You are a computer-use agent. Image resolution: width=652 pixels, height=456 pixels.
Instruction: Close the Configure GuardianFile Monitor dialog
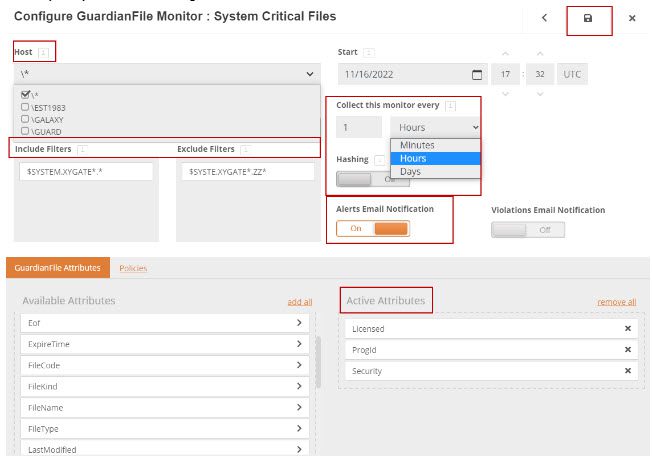[632, 18]
